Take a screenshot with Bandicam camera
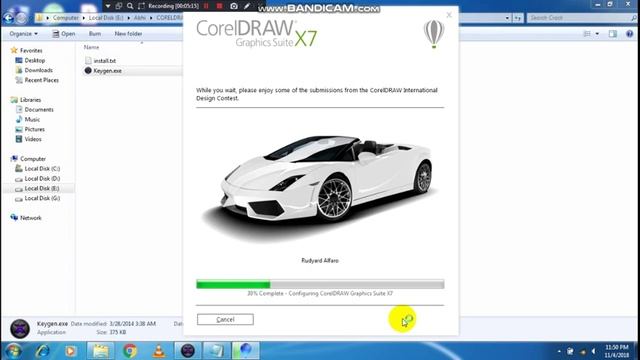640x360 pixels. 234,6
